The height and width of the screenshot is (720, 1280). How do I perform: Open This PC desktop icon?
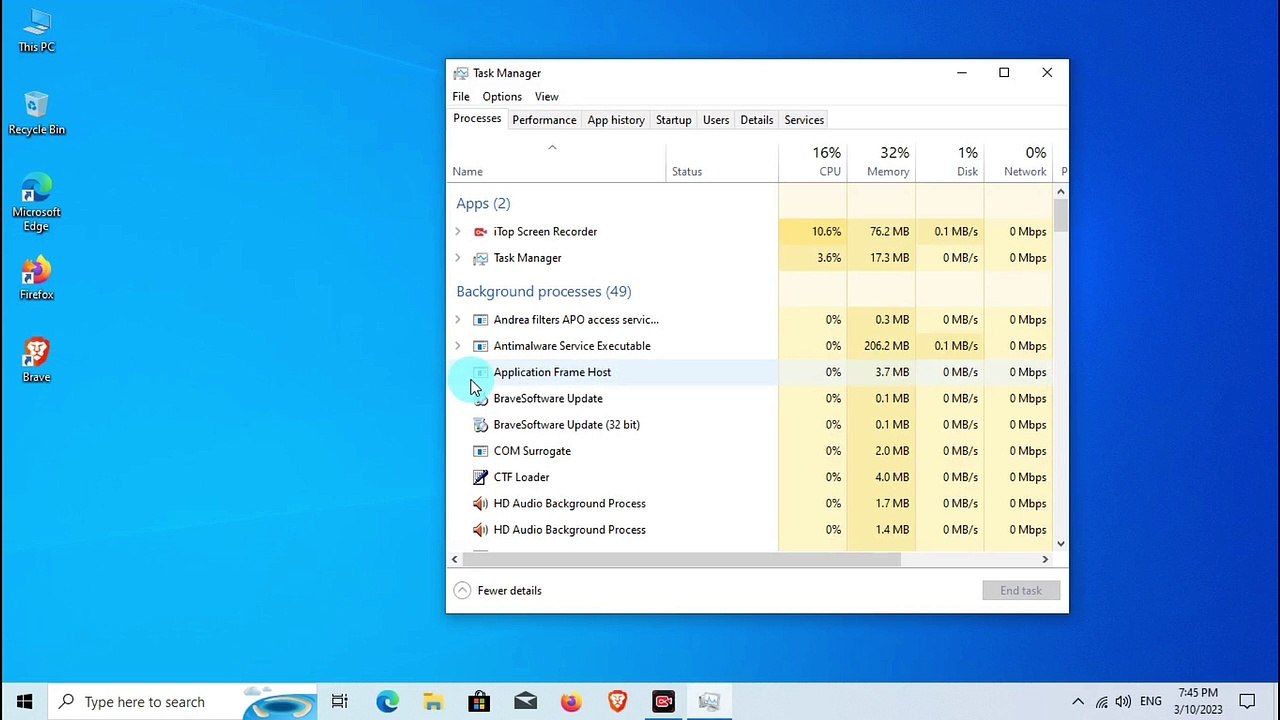pos(36,31)
